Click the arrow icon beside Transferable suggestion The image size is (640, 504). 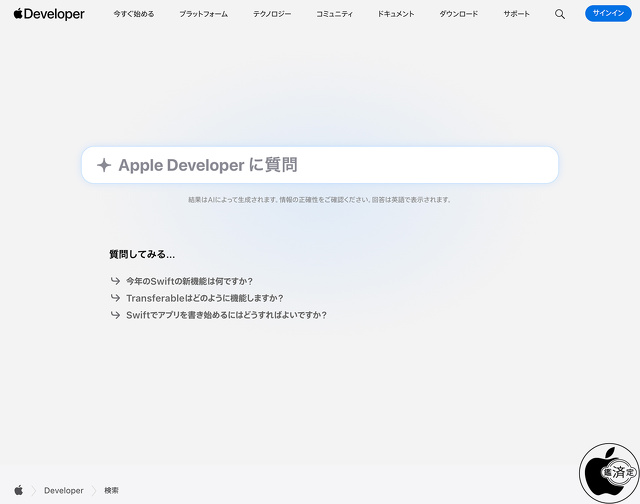pos(115,298)
